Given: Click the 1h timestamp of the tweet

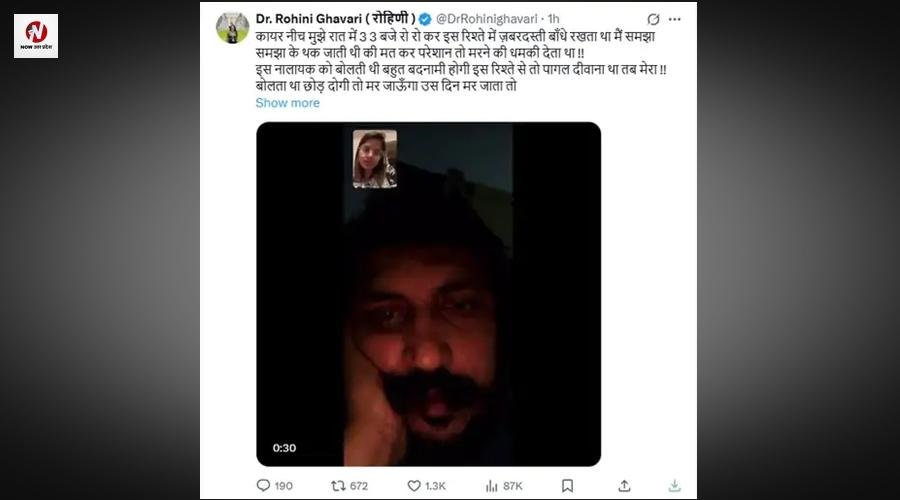Looking at the screenshot, I should [553, 19].
